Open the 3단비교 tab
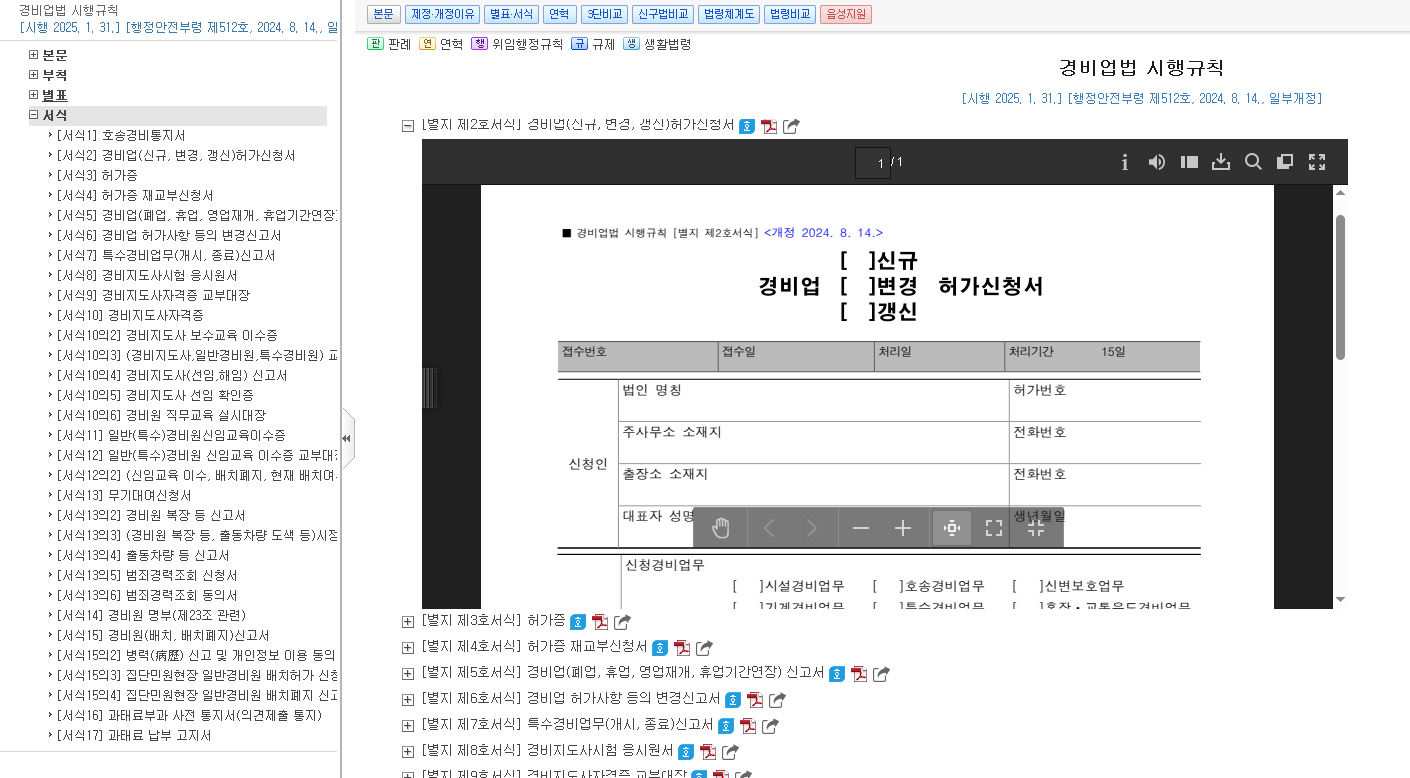1410x778 pixels. tap(604, 14)
